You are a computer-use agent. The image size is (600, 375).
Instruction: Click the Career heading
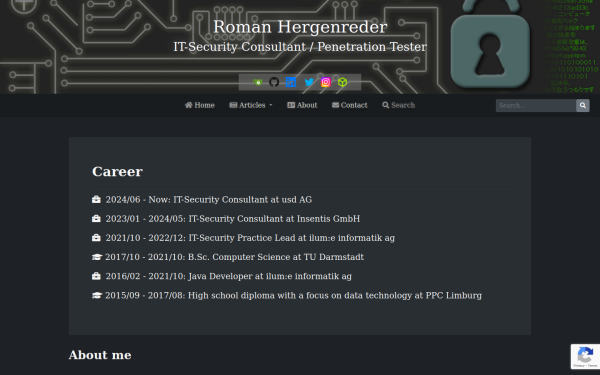(117, 171)
